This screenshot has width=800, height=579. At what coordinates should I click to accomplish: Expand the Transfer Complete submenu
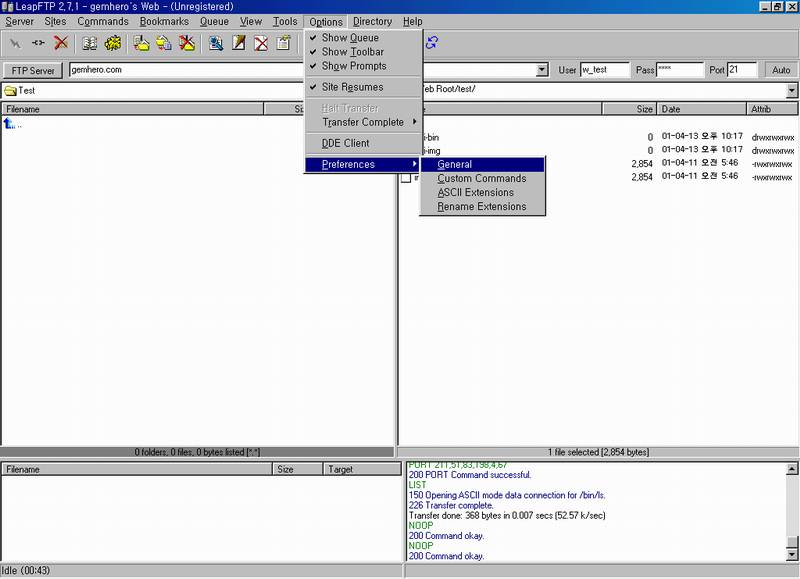click(x=364, y=122)
